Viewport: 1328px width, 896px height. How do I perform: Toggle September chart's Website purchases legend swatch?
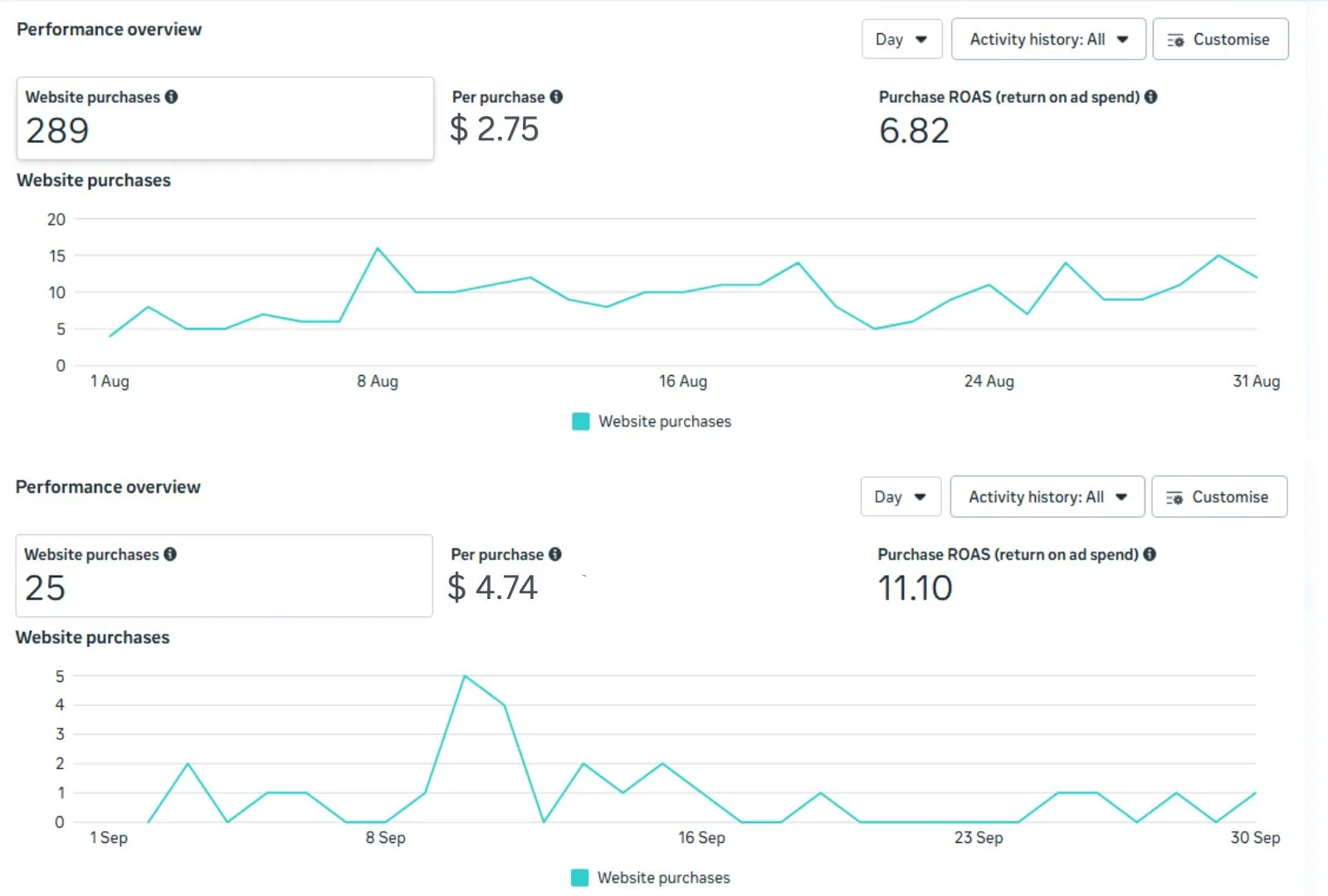pos(580,878)
